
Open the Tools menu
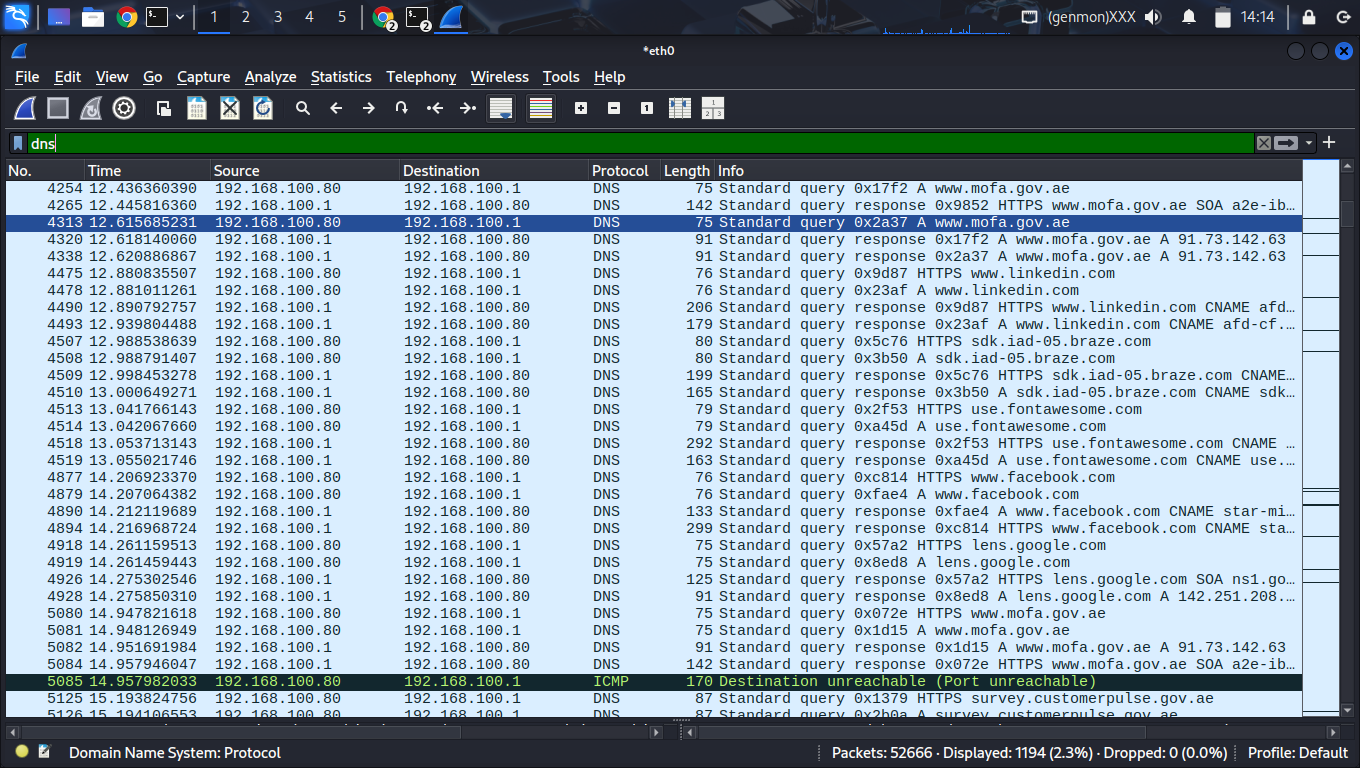(x=561, y=77)
